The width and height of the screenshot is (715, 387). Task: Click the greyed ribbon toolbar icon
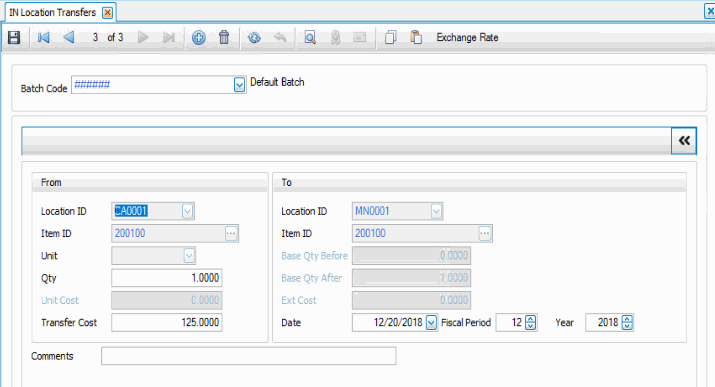pos(336,37)
